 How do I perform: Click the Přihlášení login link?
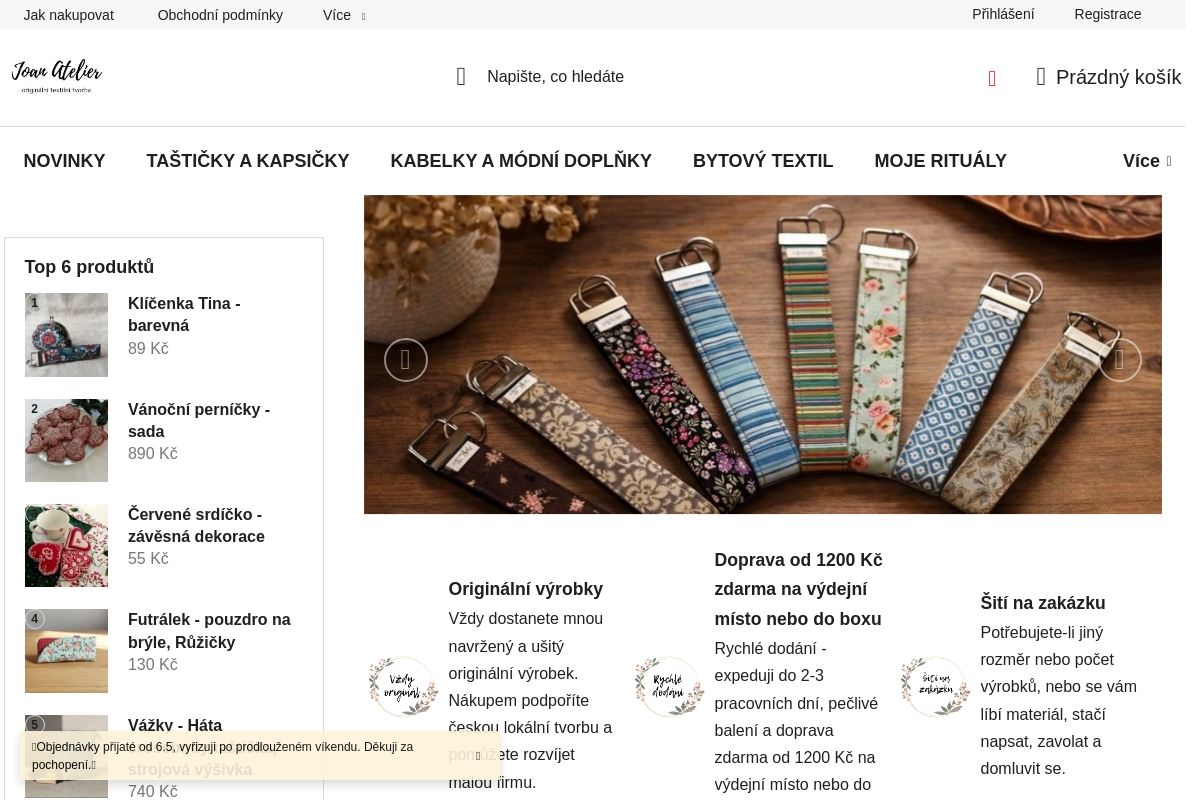[1003, 14]
